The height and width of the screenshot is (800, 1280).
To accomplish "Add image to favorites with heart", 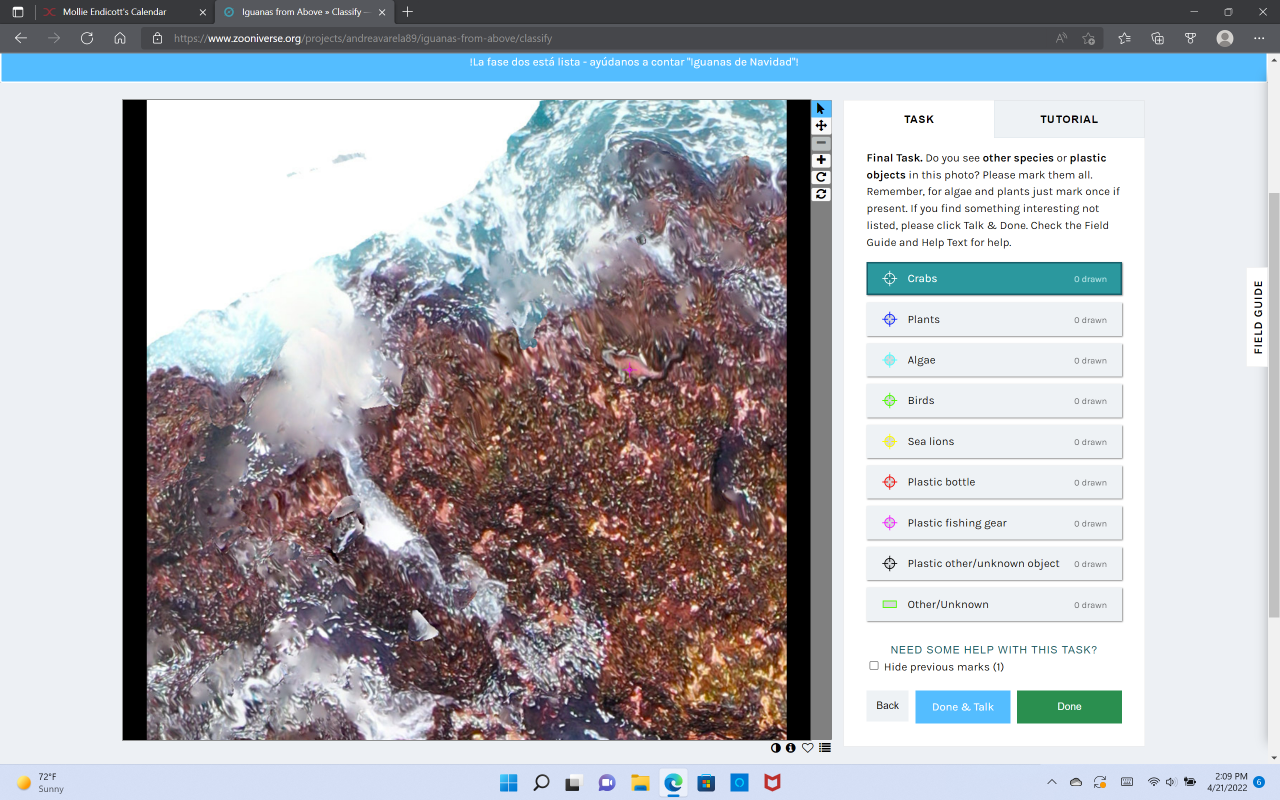I will click(x=808, y=748).
